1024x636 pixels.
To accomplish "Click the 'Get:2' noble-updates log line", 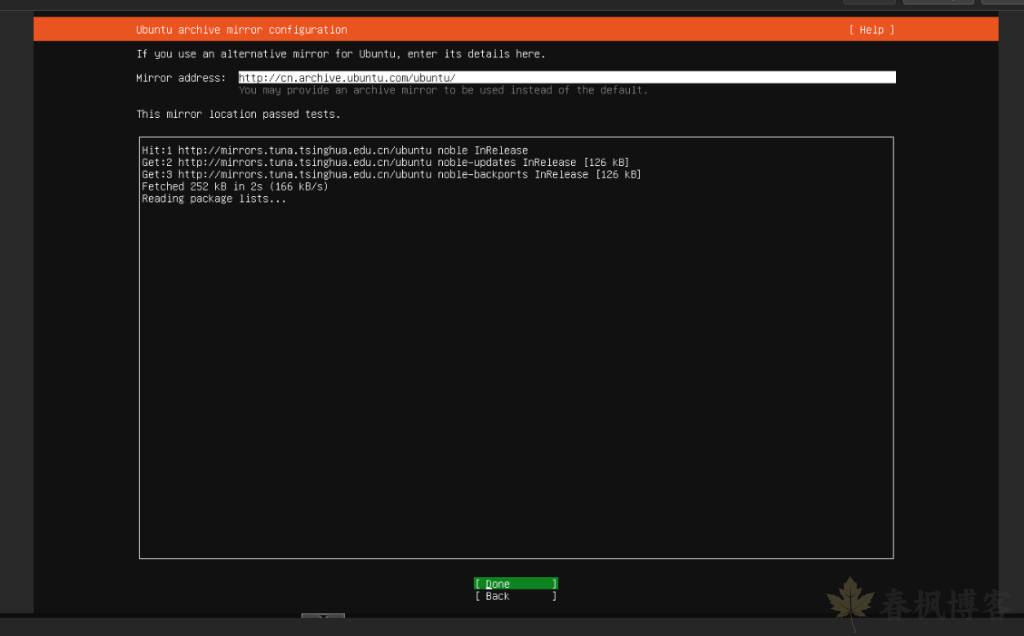I will tap(385, 163).
